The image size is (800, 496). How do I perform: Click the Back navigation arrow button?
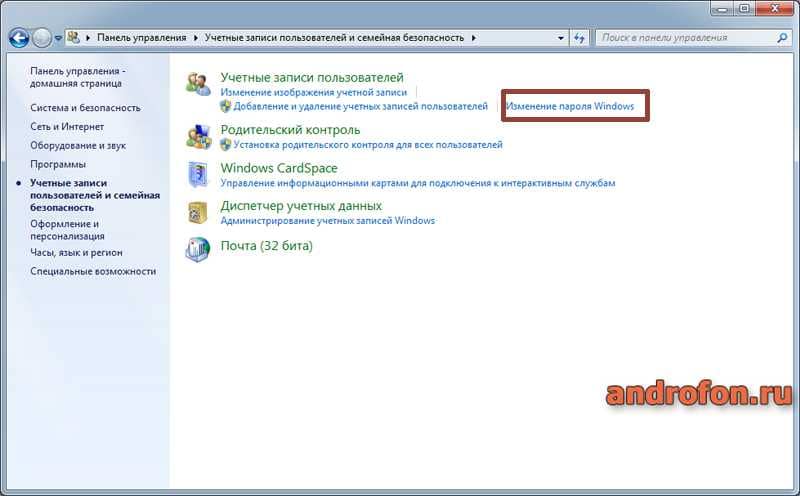[19, 37]
